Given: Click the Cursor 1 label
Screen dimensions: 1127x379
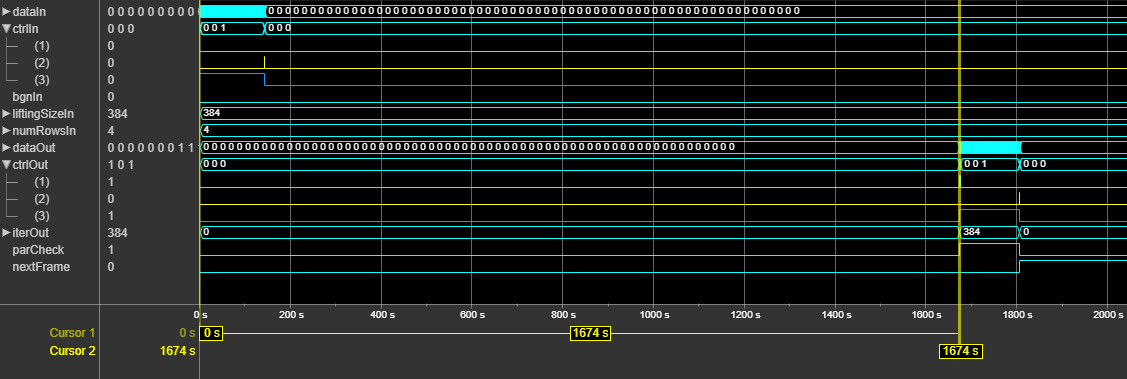Looking at the screenshot, I should pyautogui.click(x=72, y=333).
